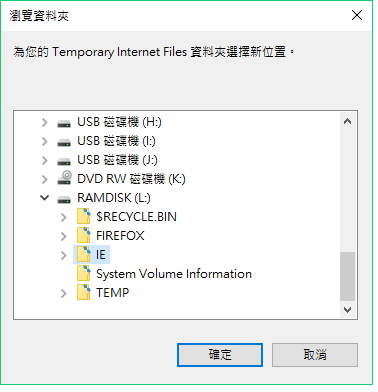Click the FIREFOX folder icon
The height and width of the screenshot is (392, 378).
(83, 236)
